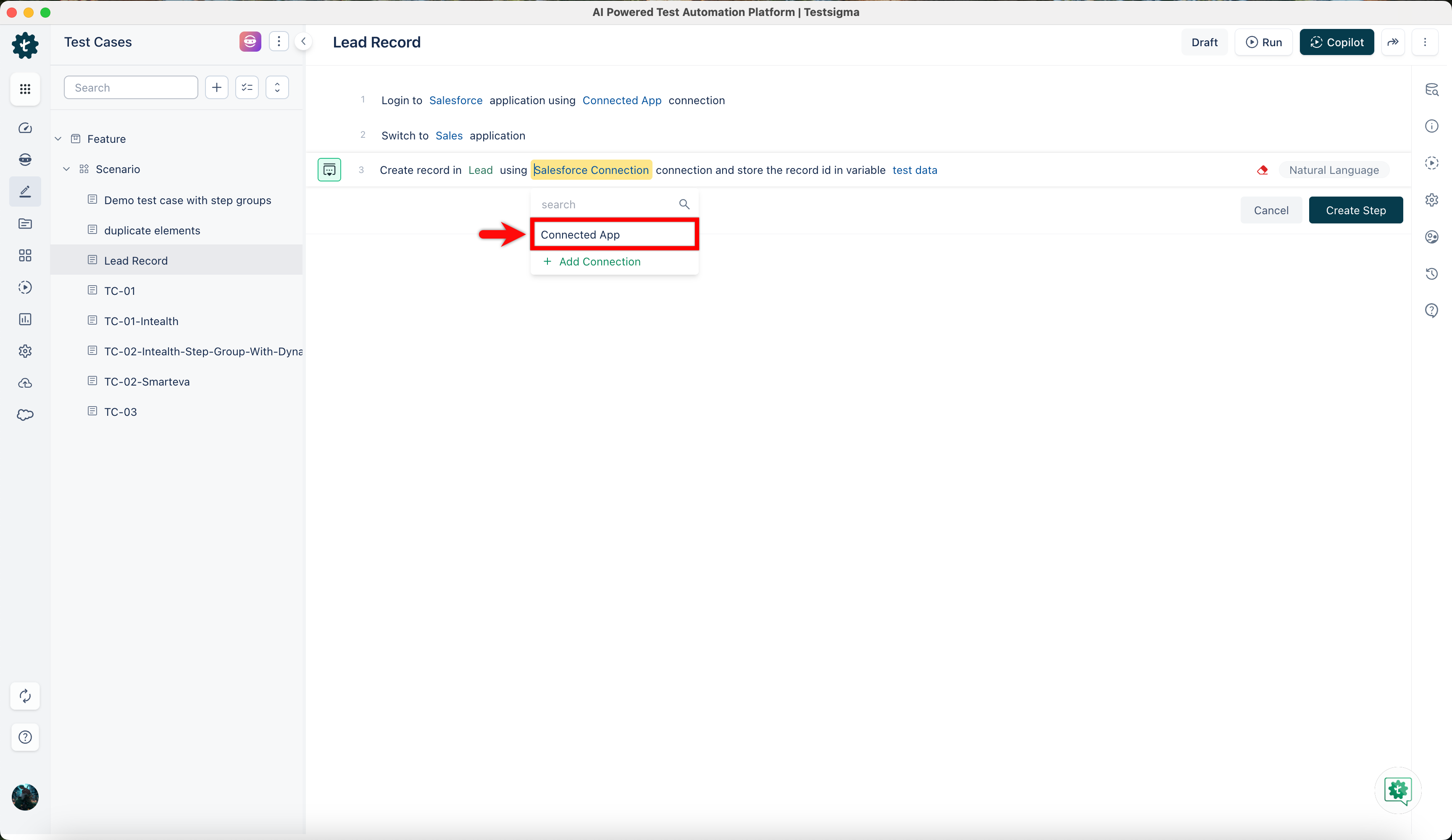1452x840 pixels.
Task: Click Sales value in step 2
Action: tap(449, 135)
